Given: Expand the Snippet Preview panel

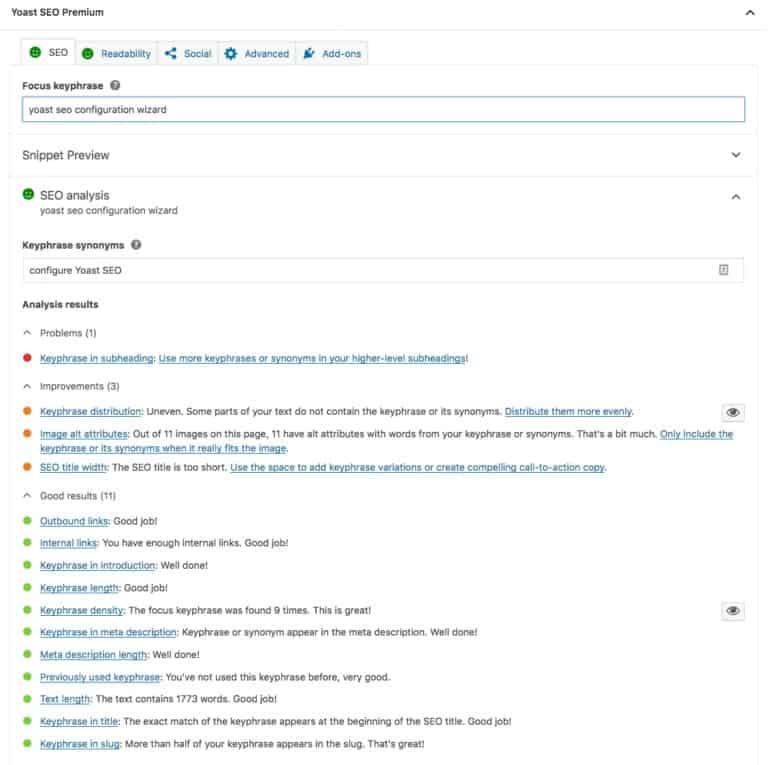Looking at the screenshot, I should (736, 156).
